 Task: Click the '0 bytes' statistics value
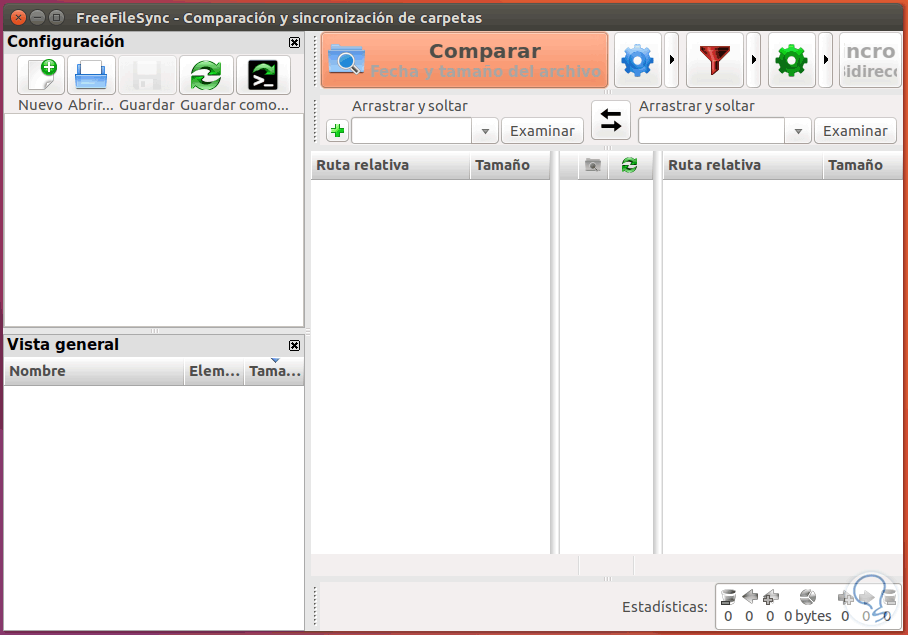(807, 616)
